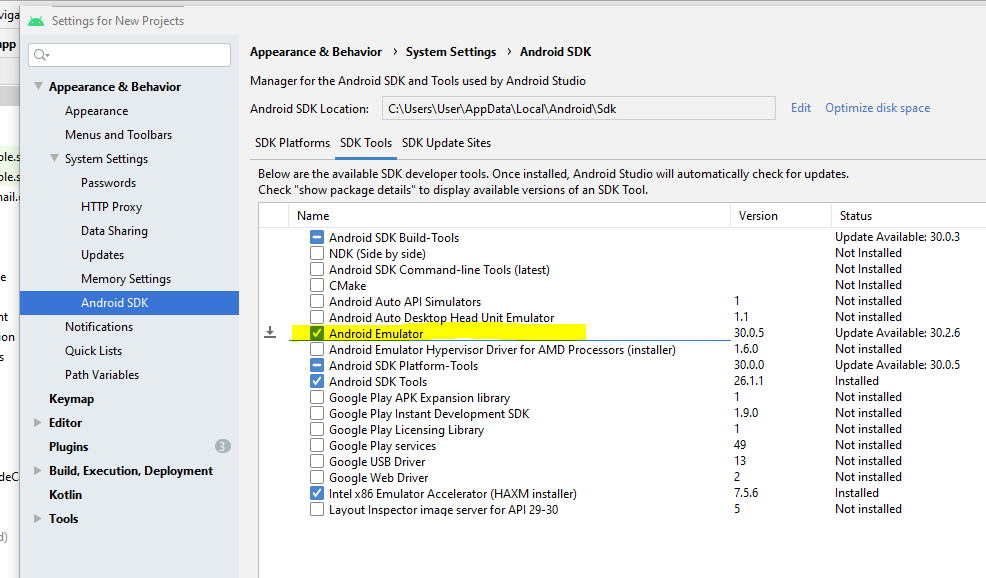The height and width of the screenshot is (578, 986).
Task: Toggle Android SDK Platform-Tools checkbox
Action: 317,365
